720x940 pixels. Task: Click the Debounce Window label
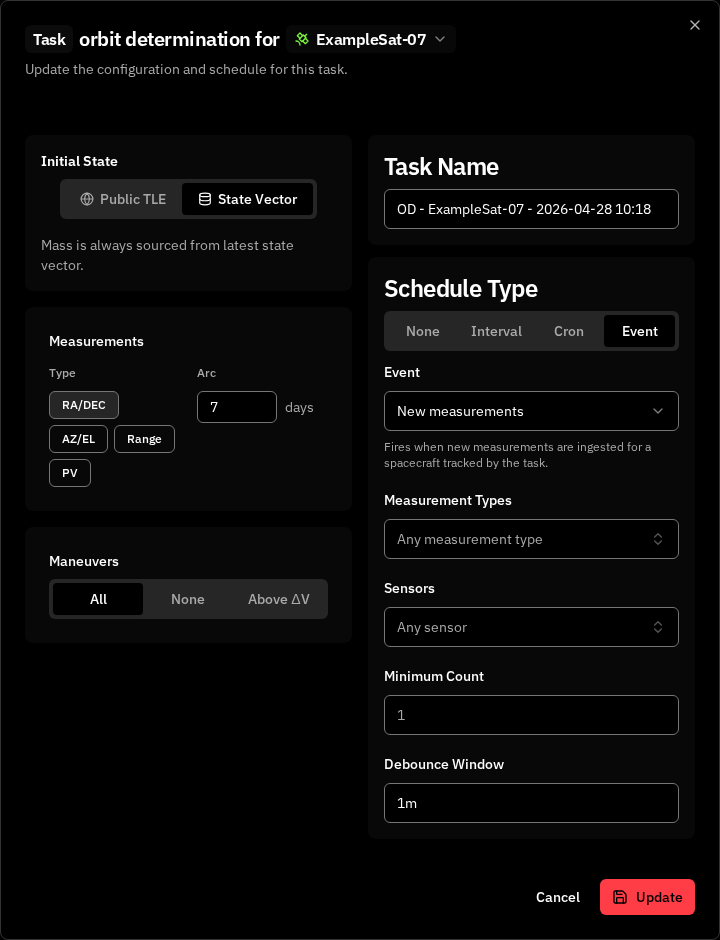coord(444,764)
